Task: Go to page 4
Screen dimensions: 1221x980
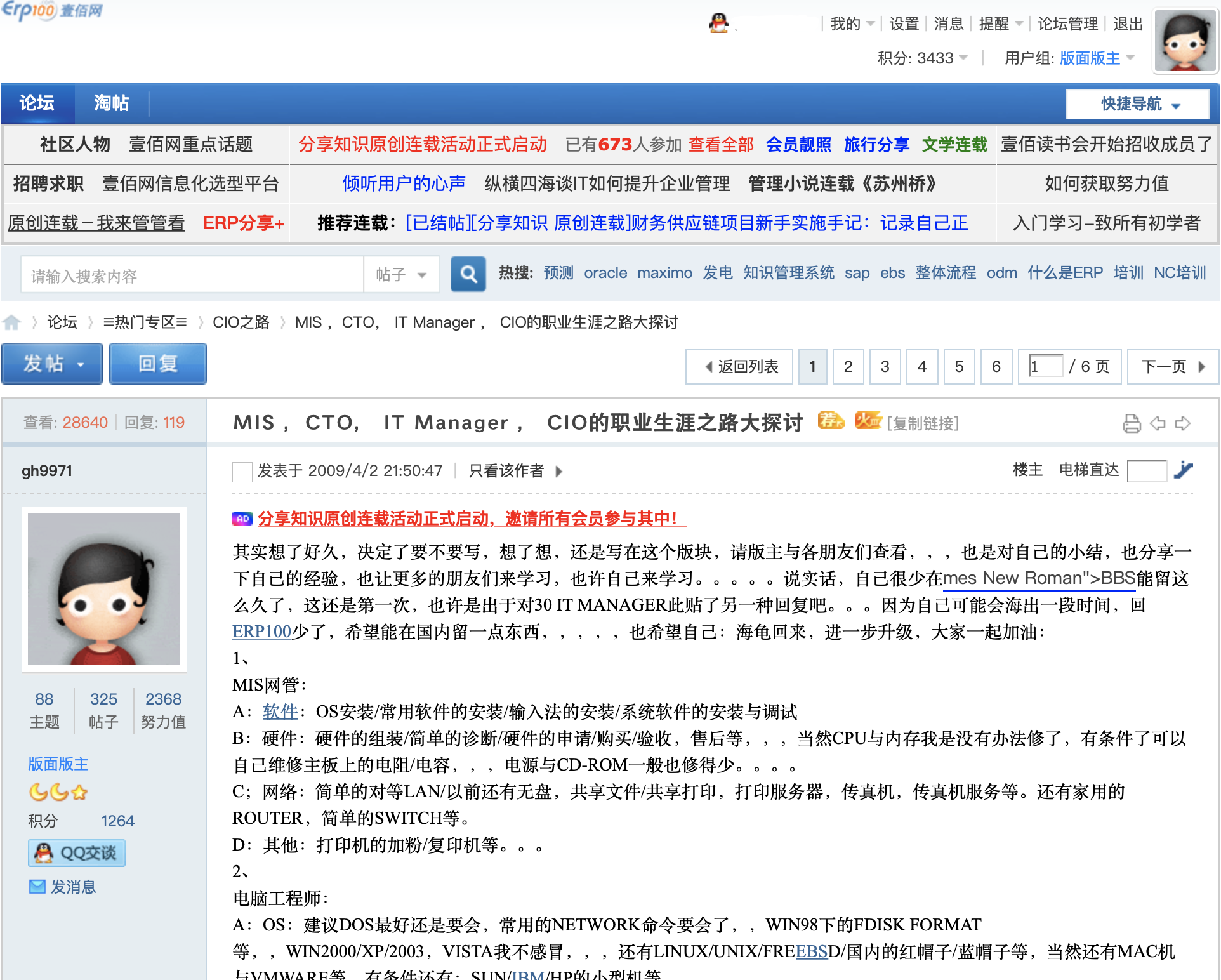Action: [922, 367]
